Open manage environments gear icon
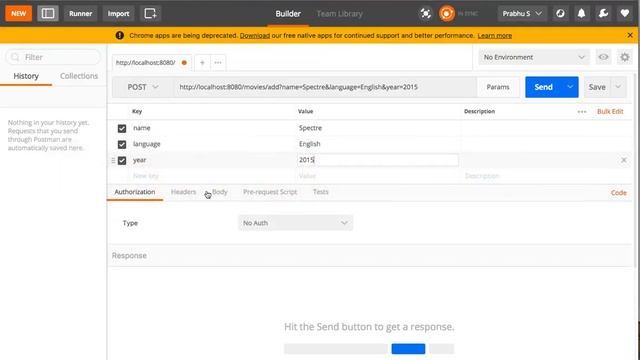 tap(624, 57)
